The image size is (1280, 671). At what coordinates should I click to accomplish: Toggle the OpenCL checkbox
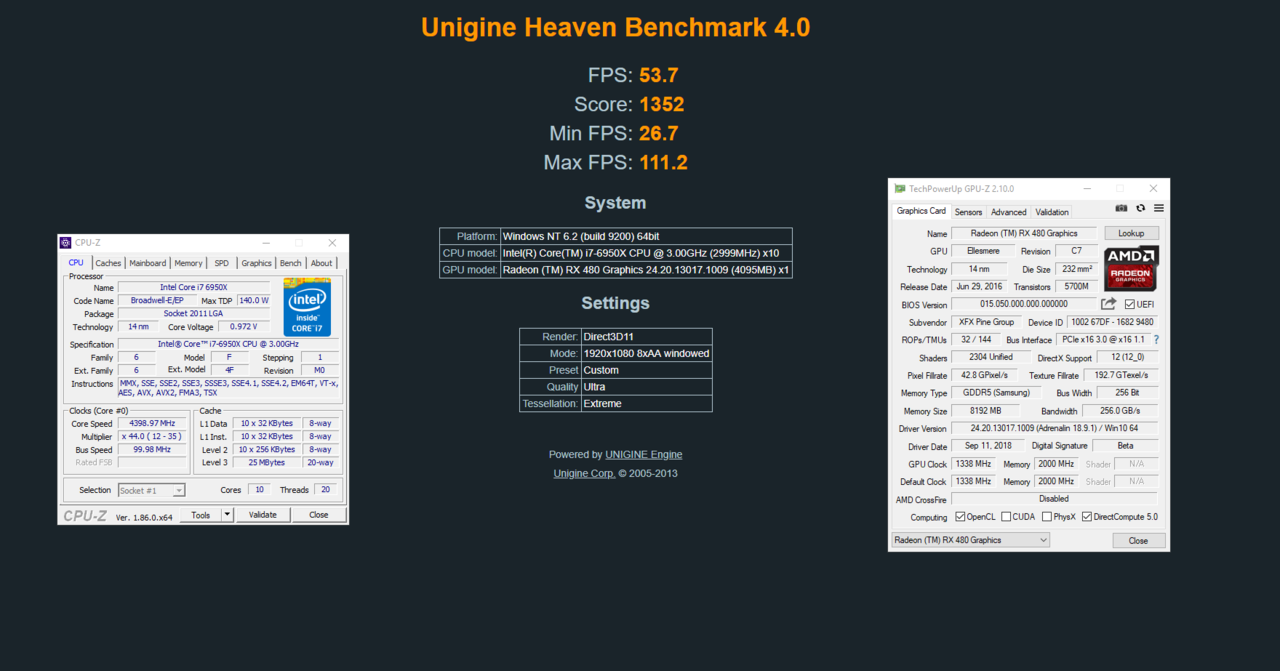(x=960, y=517)
